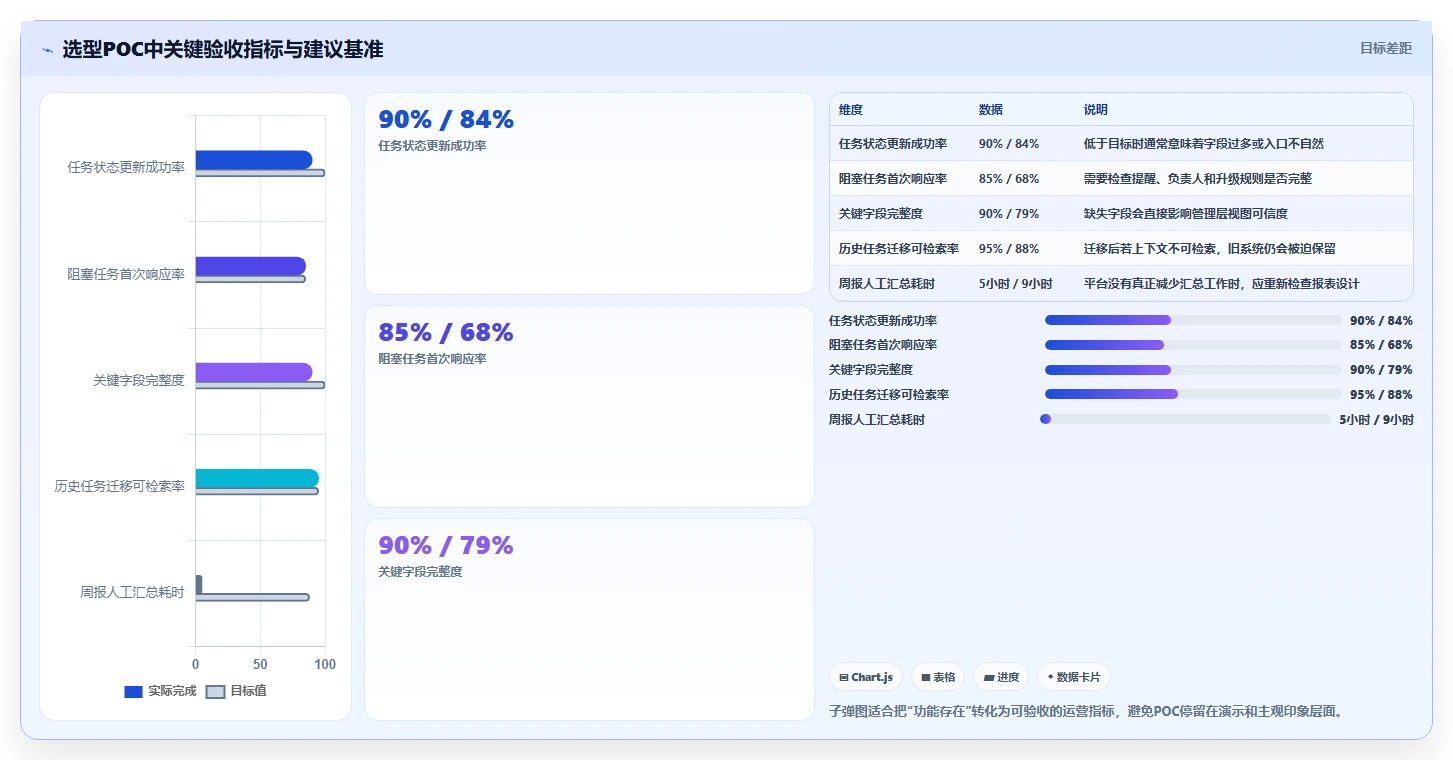Viewport: 1453px width, 760px height.
Task: Open the 90% / 79% data card
Action: click(x=589, y=619)
